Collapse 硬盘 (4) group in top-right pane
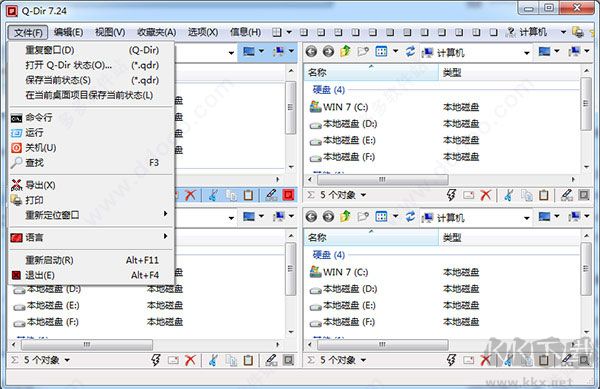 pos(329,90)
